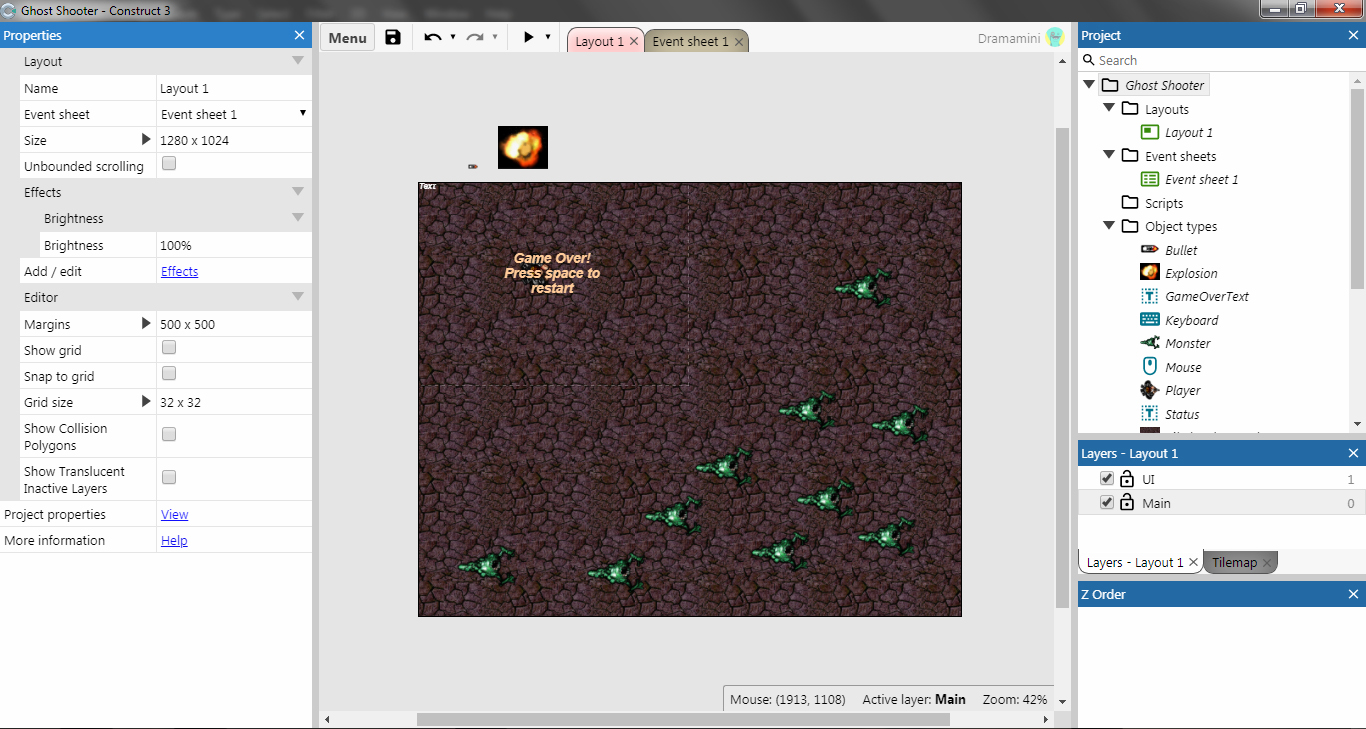Viewport: 1366px width, 729px height.
Task: Open Layout 1 in project tree
Action: (x=1188, y=132)
